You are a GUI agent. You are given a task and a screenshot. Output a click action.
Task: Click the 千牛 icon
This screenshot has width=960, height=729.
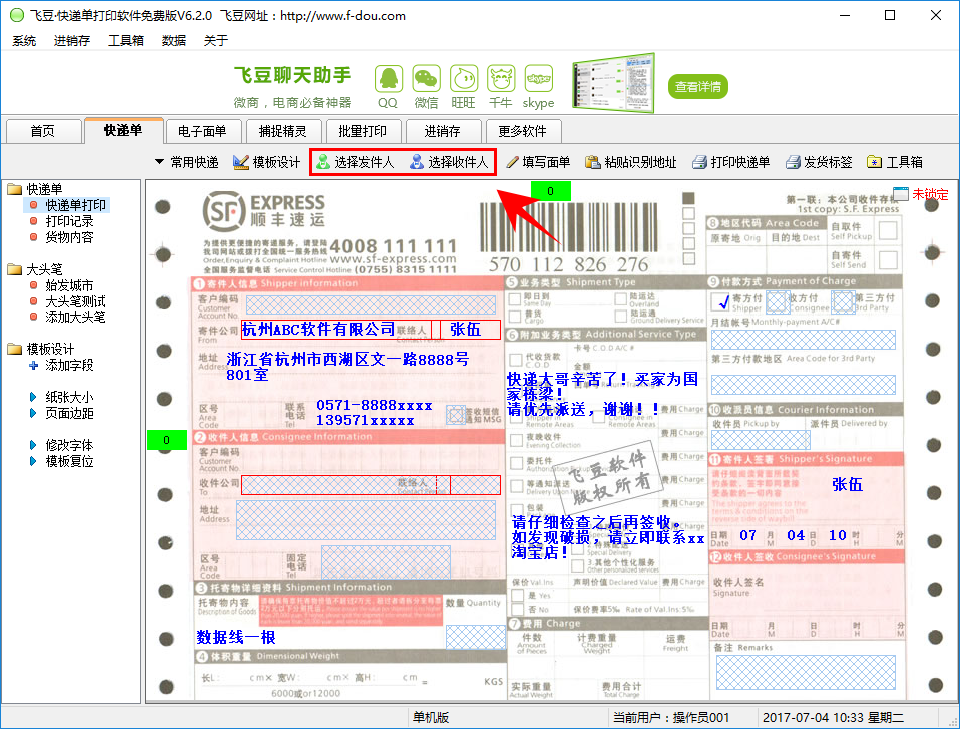(501, 80)
